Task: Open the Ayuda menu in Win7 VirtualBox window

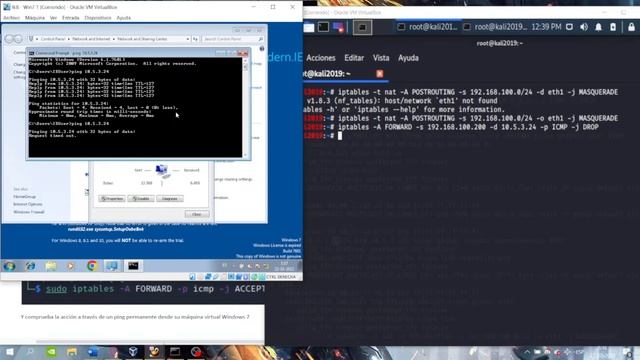Action: (x=124, y=18)
